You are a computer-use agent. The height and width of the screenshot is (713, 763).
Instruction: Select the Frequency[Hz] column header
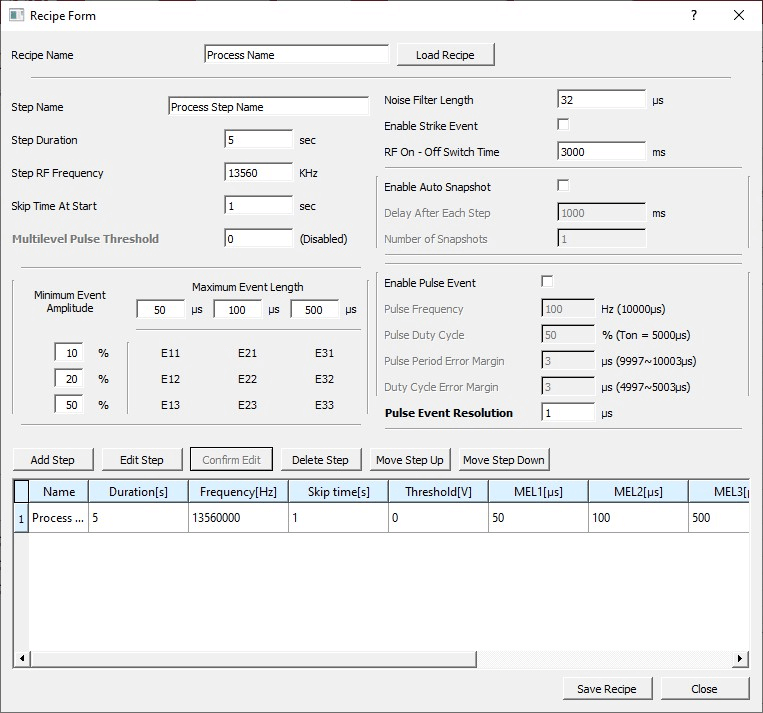238,491
